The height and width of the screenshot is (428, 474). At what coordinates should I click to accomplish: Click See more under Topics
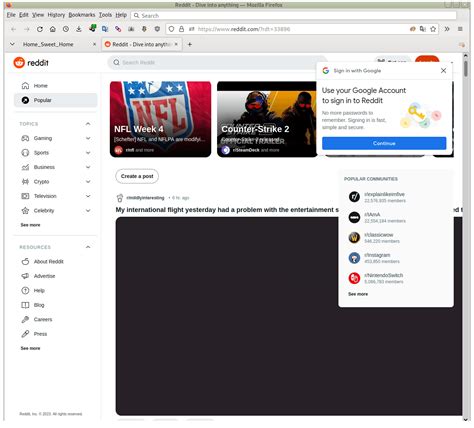(30, 225)
